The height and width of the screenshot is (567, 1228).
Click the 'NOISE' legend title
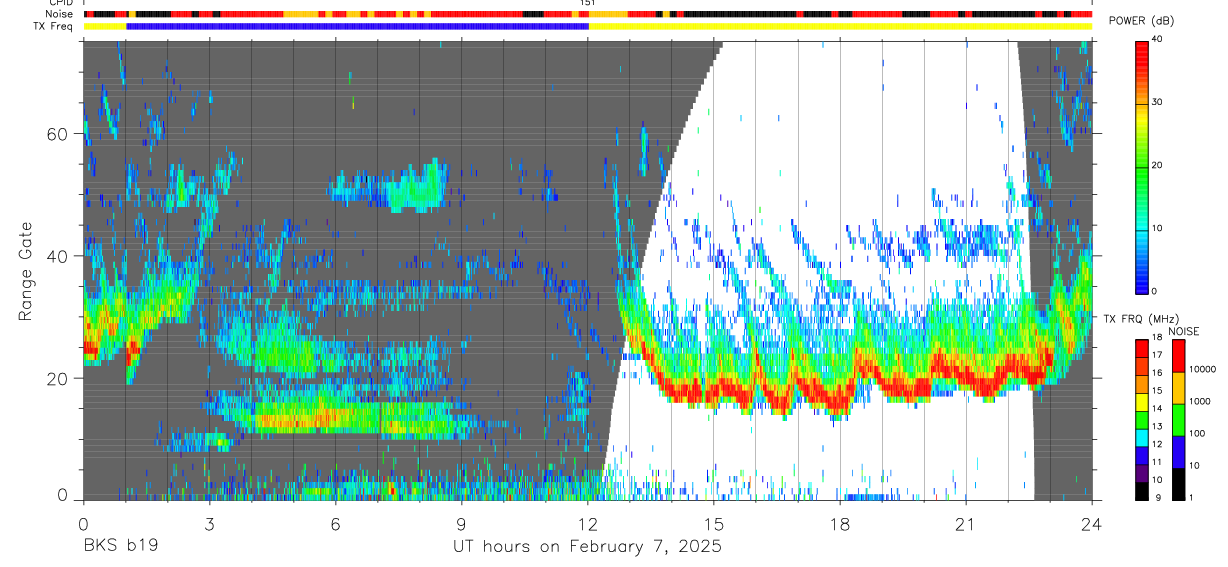(x=1185, y=331)
